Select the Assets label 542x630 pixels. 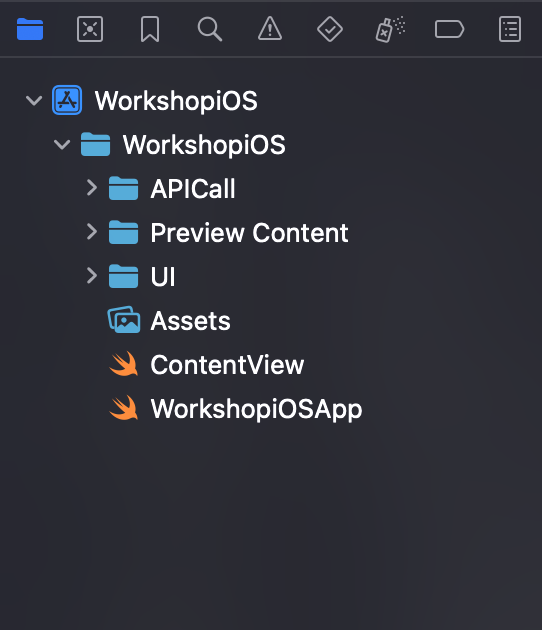click(x=190, y=321)
